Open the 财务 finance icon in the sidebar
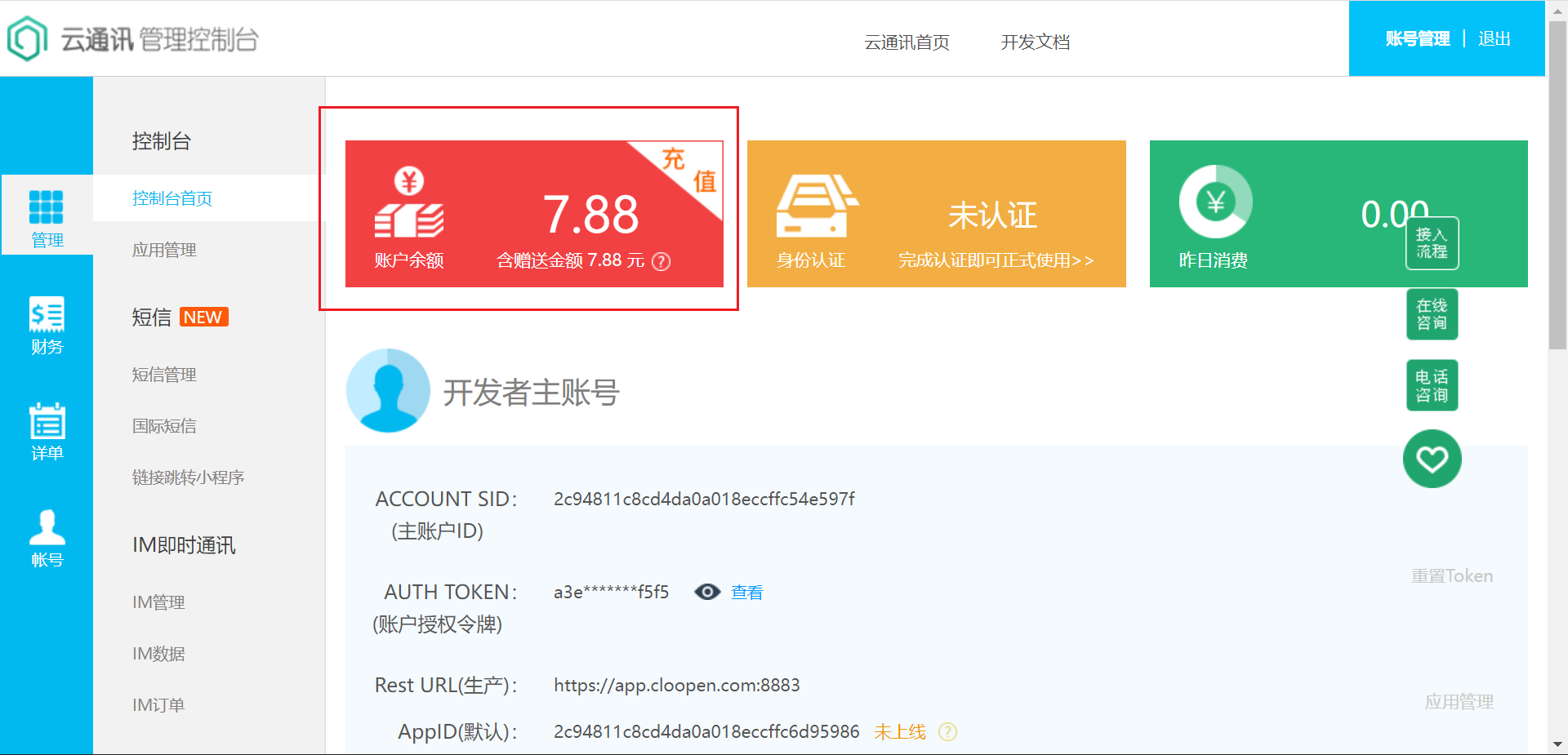 [47, 314]
